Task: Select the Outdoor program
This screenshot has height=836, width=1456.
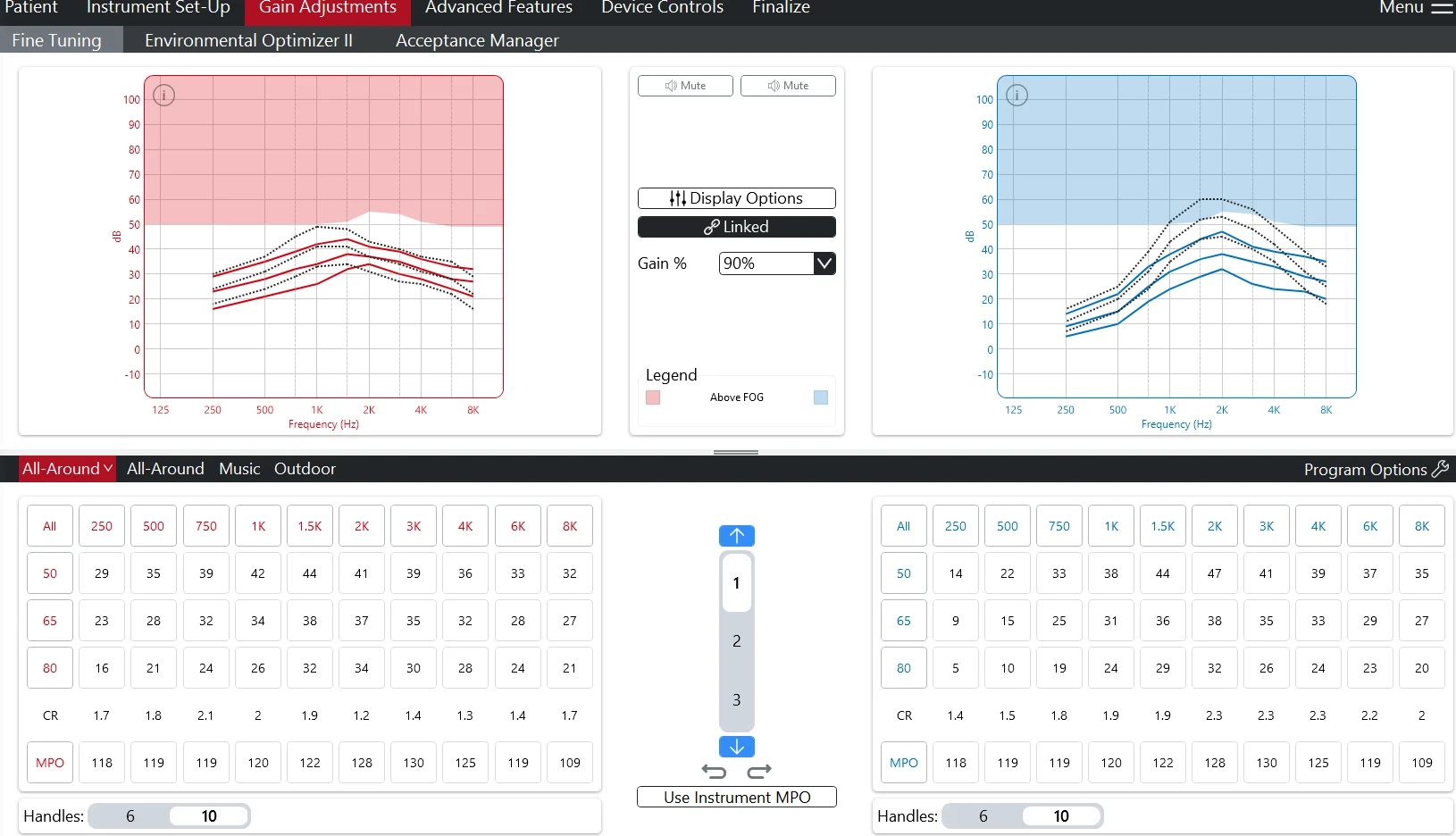Action: (x=305, y=469)
